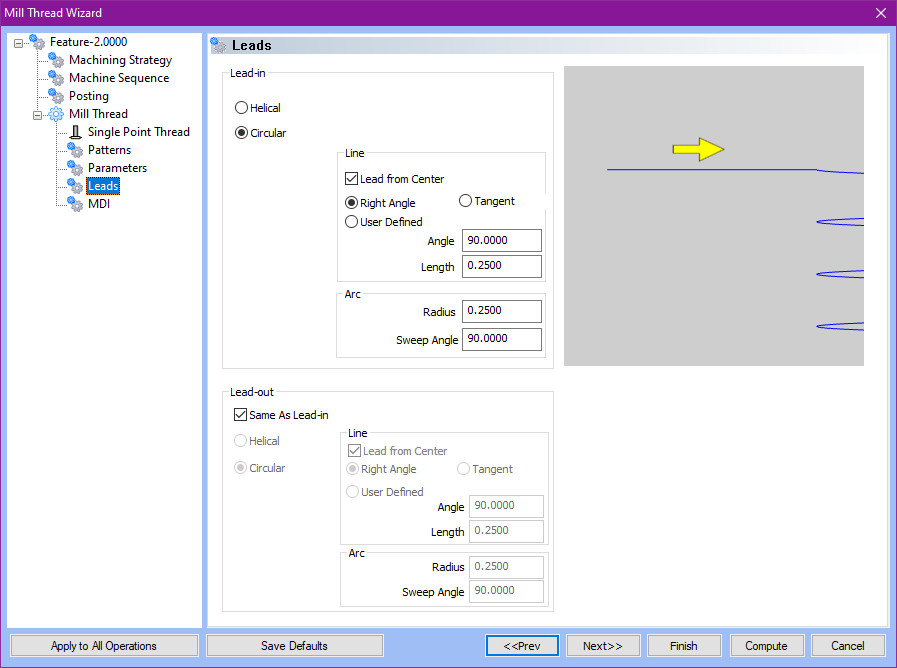Advance with the Next>> button
The height and width of the screenshot is (668, 897).
(x=603, y=646)
